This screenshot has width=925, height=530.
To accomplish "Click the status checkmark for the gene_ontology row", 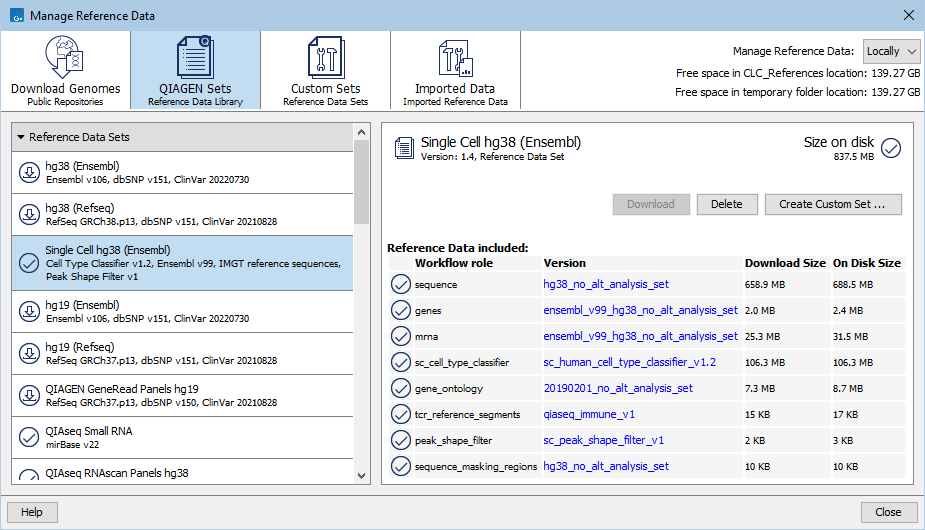I will tap(401, 388).
